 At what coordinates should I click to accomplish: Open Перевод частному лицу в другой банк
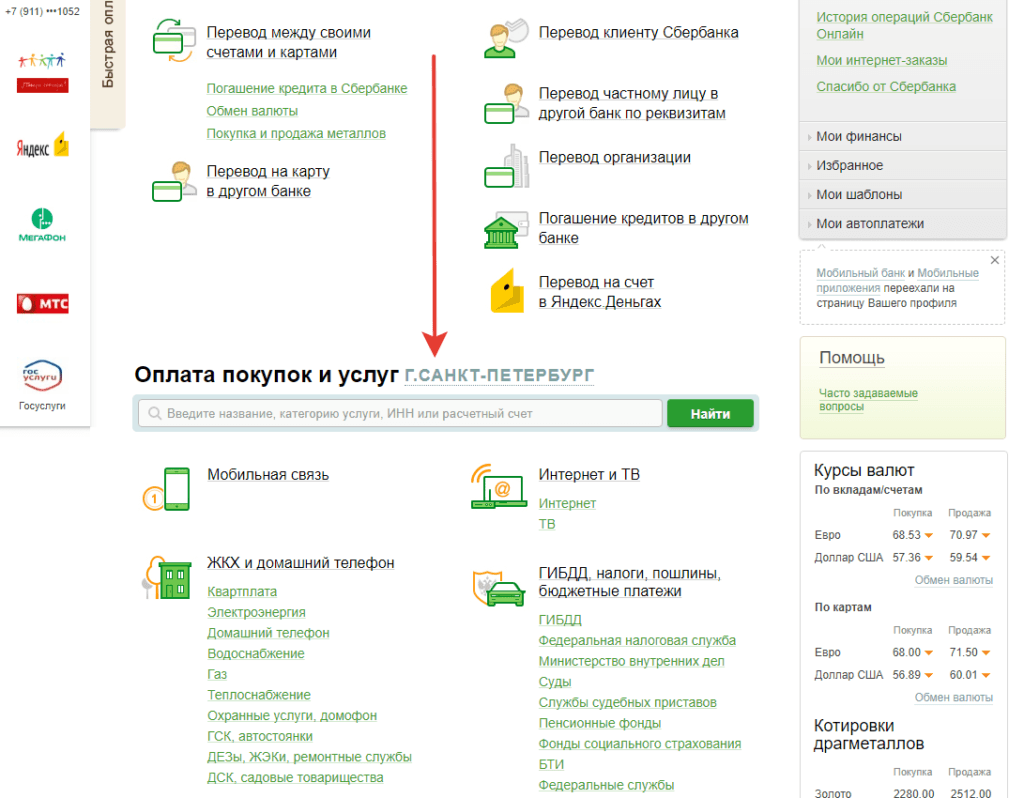(x=632, y=103)
